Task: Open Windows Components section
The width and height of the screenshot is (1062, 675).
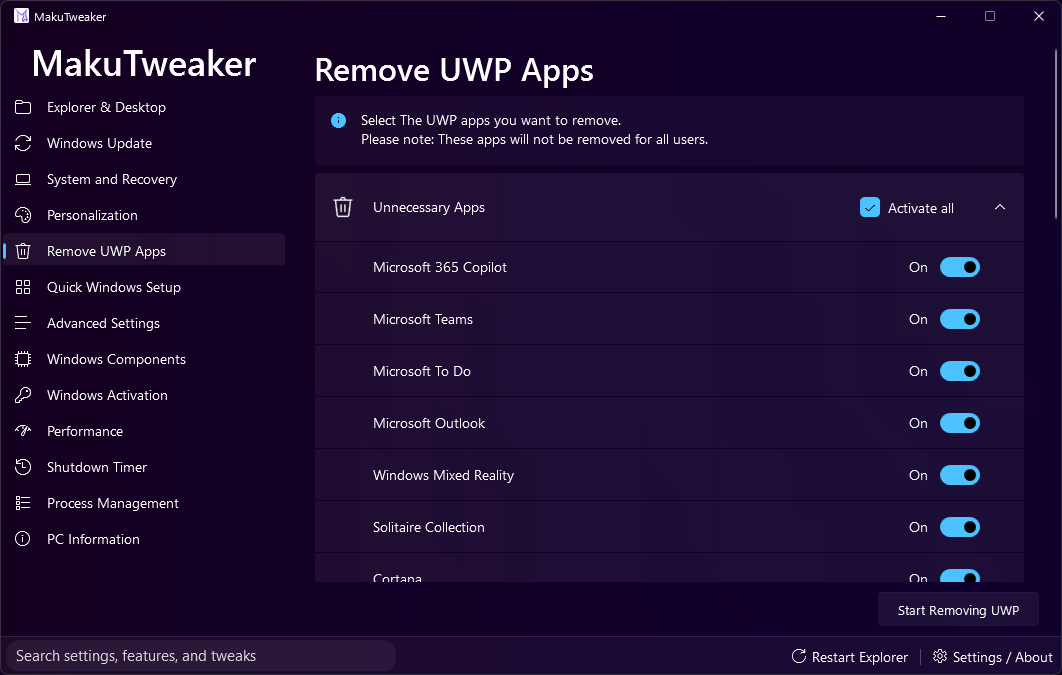Action: click(x=144, y=359)
